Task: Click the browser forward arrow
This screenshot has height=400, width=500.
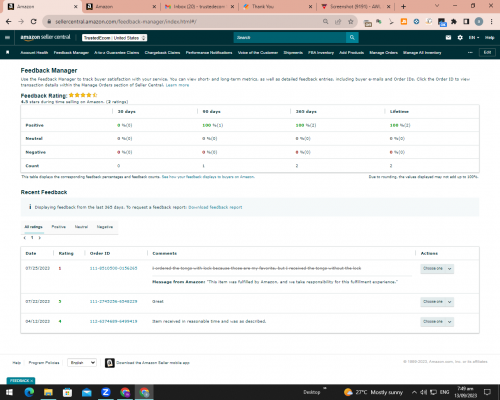Action: tap(21, 22)
